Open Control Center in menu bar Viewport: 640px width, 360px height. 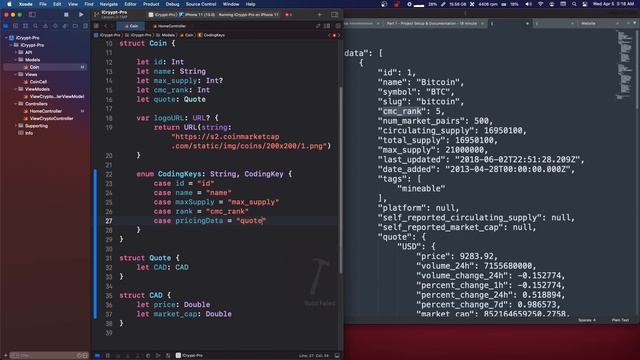click(x=585, y=4)
